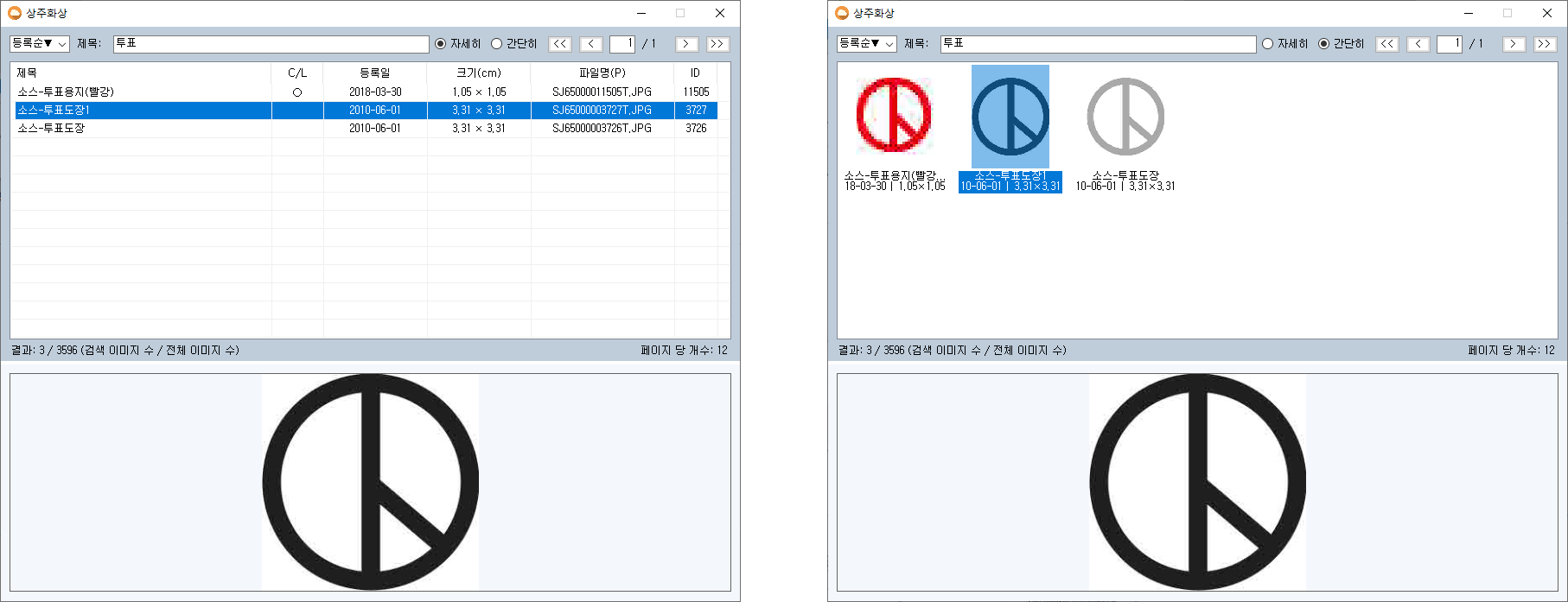Select row 소스-투표도장1 in the list
1568x602 pixels.
tap(367, 110)
